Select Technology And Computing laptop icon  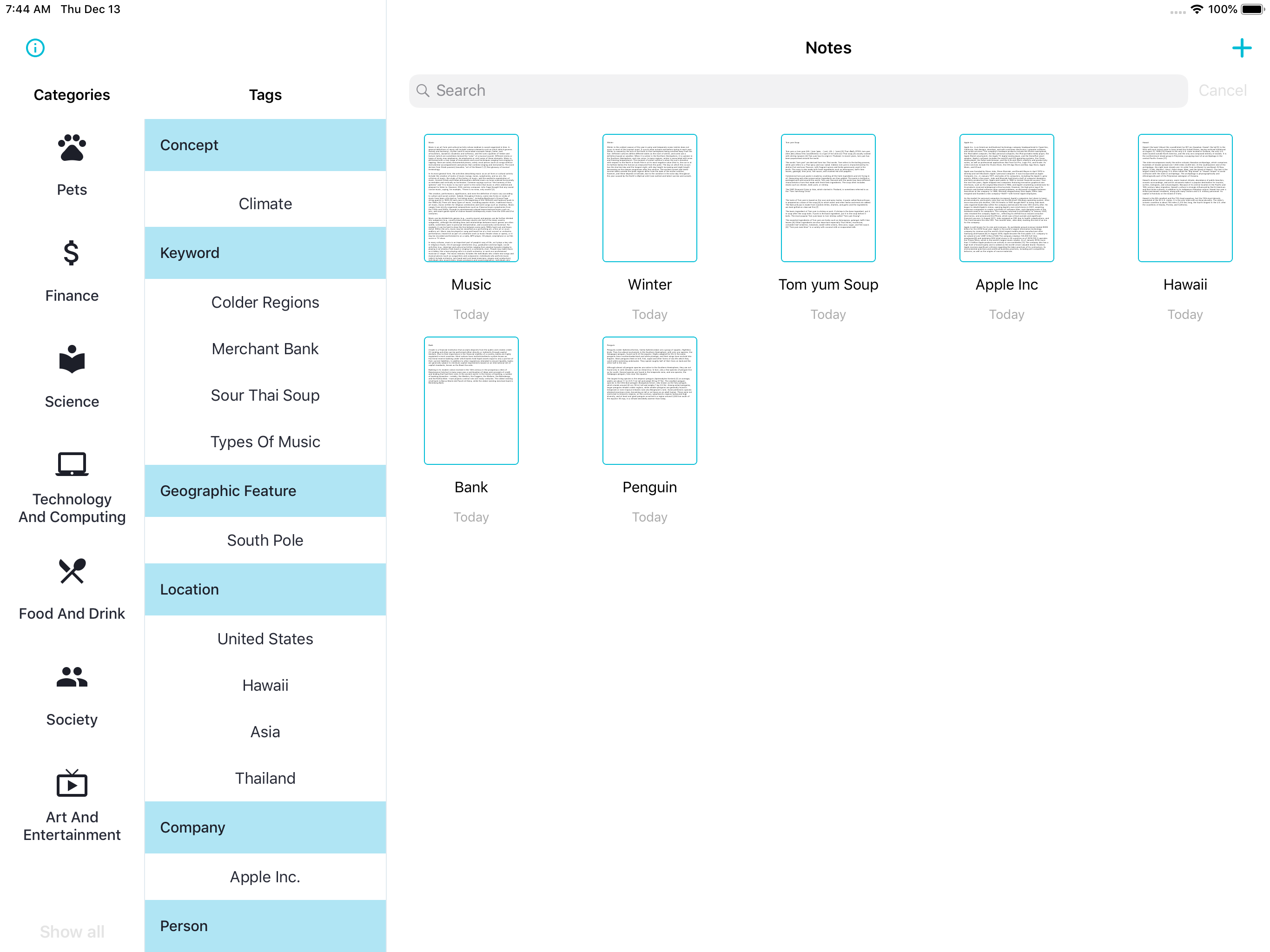point(72,464)
